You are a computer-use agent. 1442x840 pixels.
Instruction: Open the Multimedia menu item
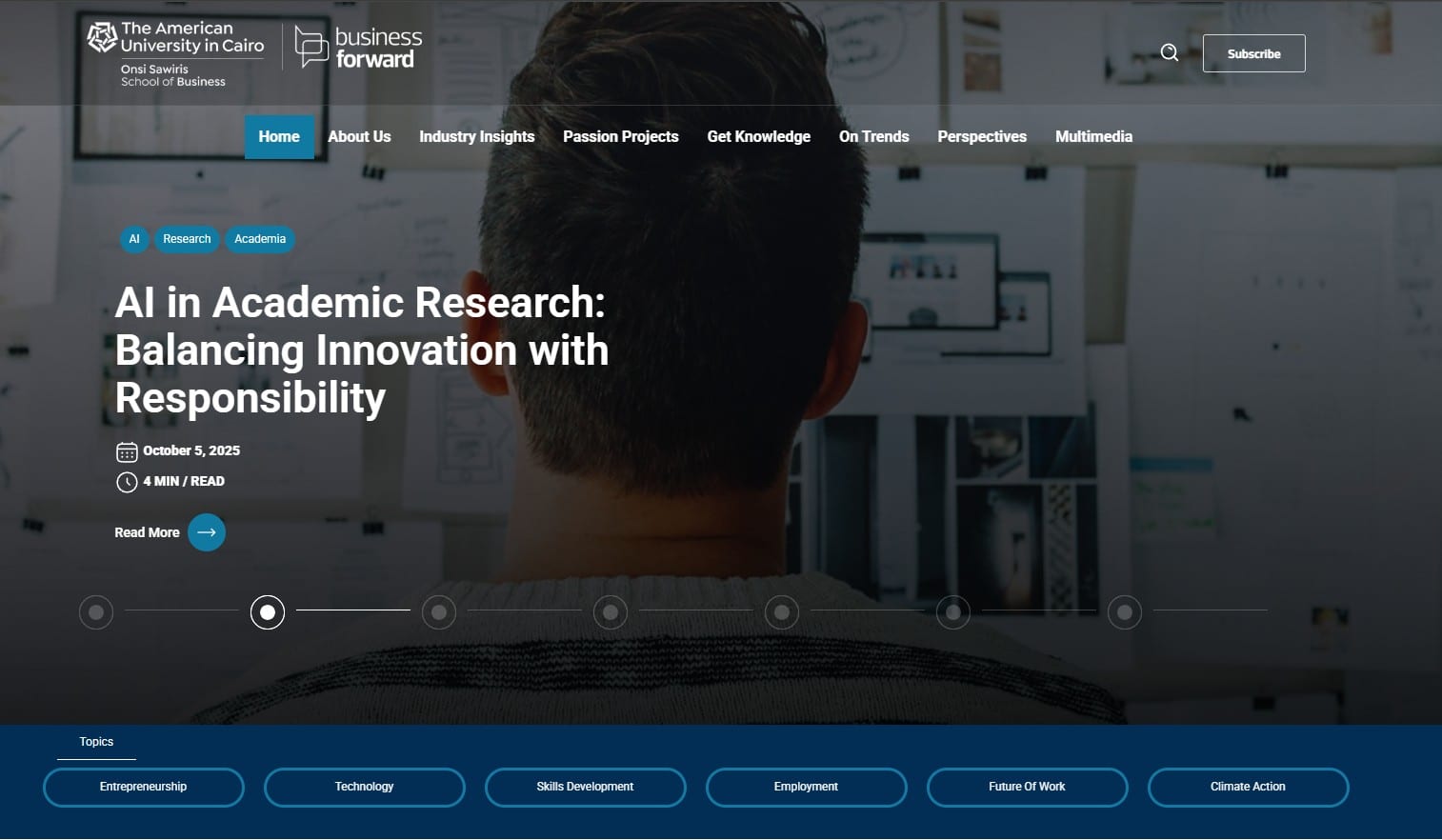(1093, 137)
